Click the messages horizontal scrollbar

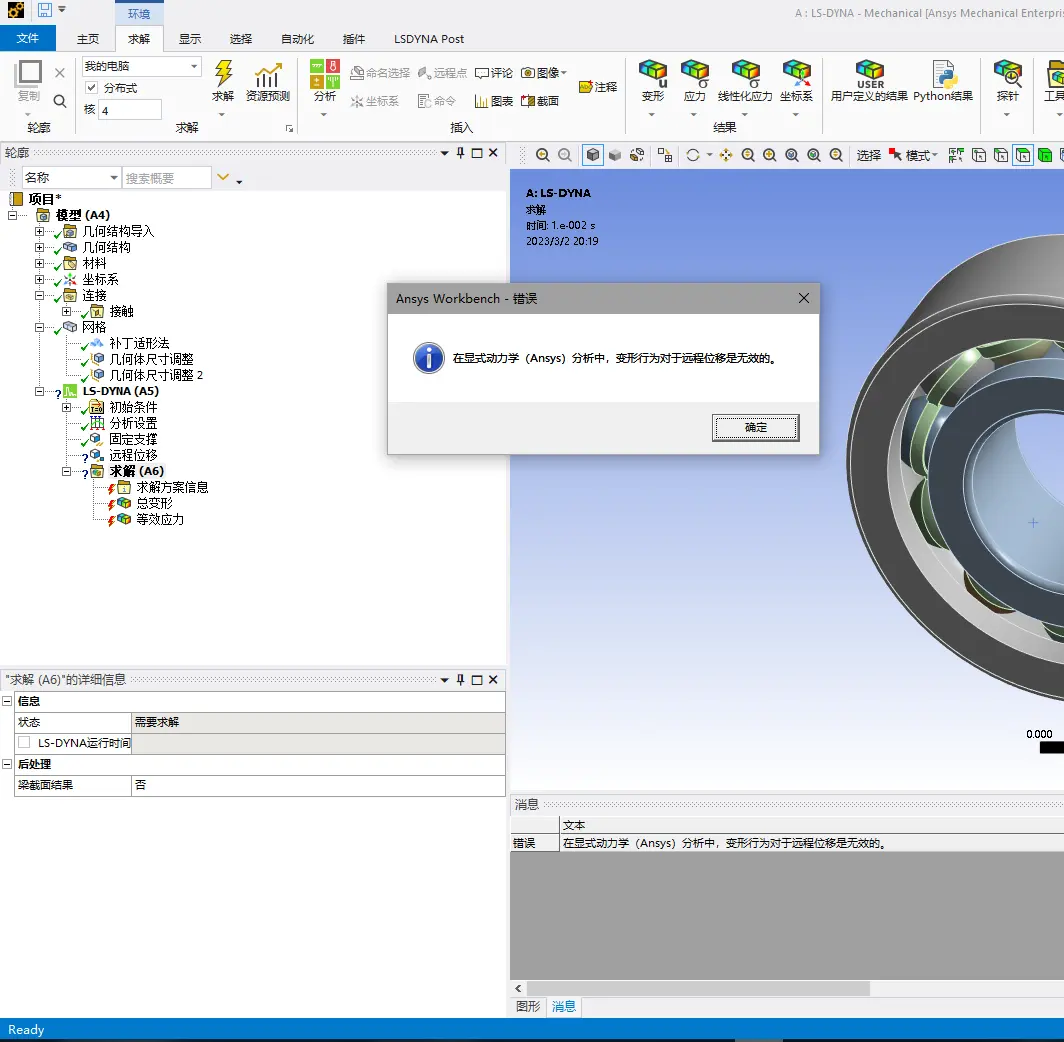pyautogui.click(x=698, y=988)
